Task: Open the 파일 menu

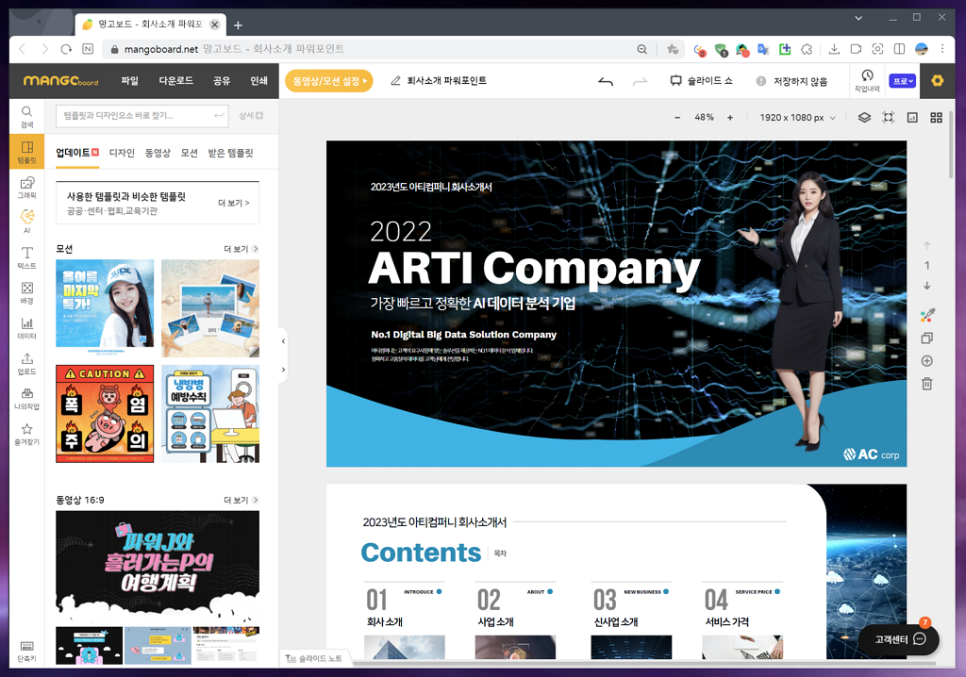Action: 129,81
